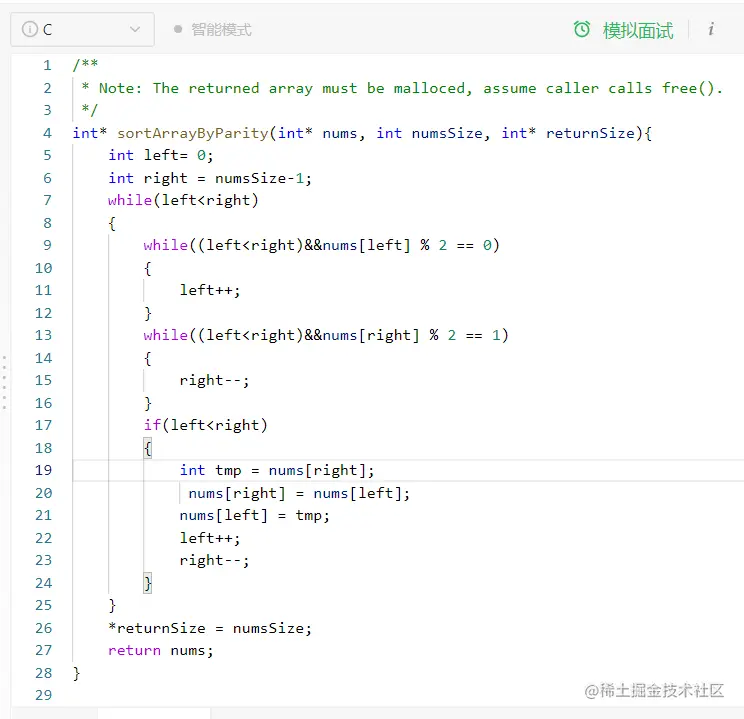Click 'int tmp = nums[right];' line
The height and width of the screenshot is (719, 744).
tap(277, 470)
